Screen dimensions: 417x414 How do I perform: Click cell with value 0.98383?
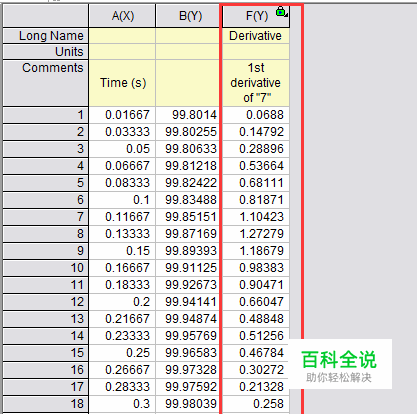tap(256, 268)
